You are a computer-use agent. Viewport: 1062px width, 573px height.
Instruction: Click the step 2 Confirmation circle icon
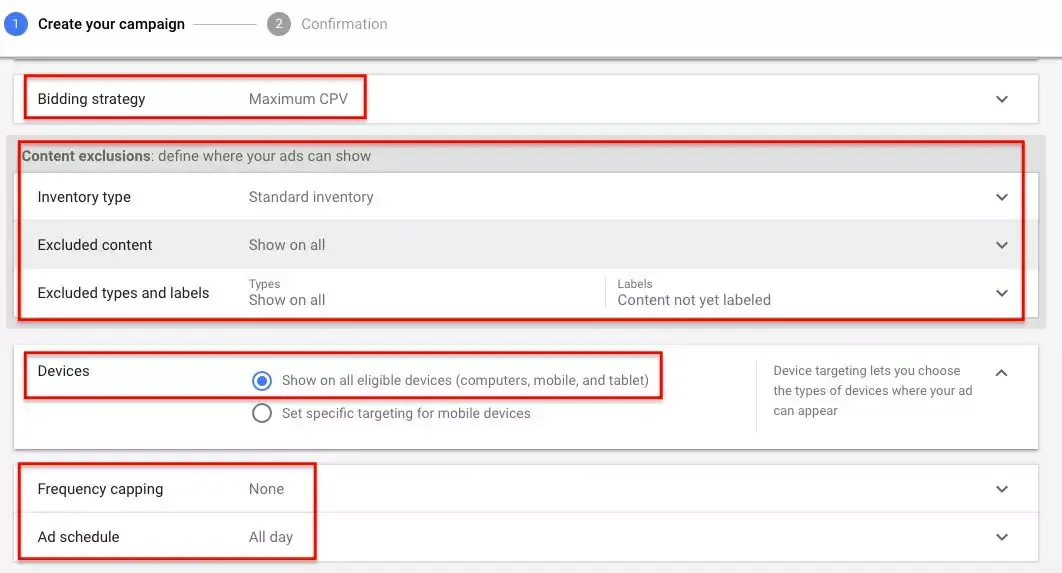coord(278,24)
